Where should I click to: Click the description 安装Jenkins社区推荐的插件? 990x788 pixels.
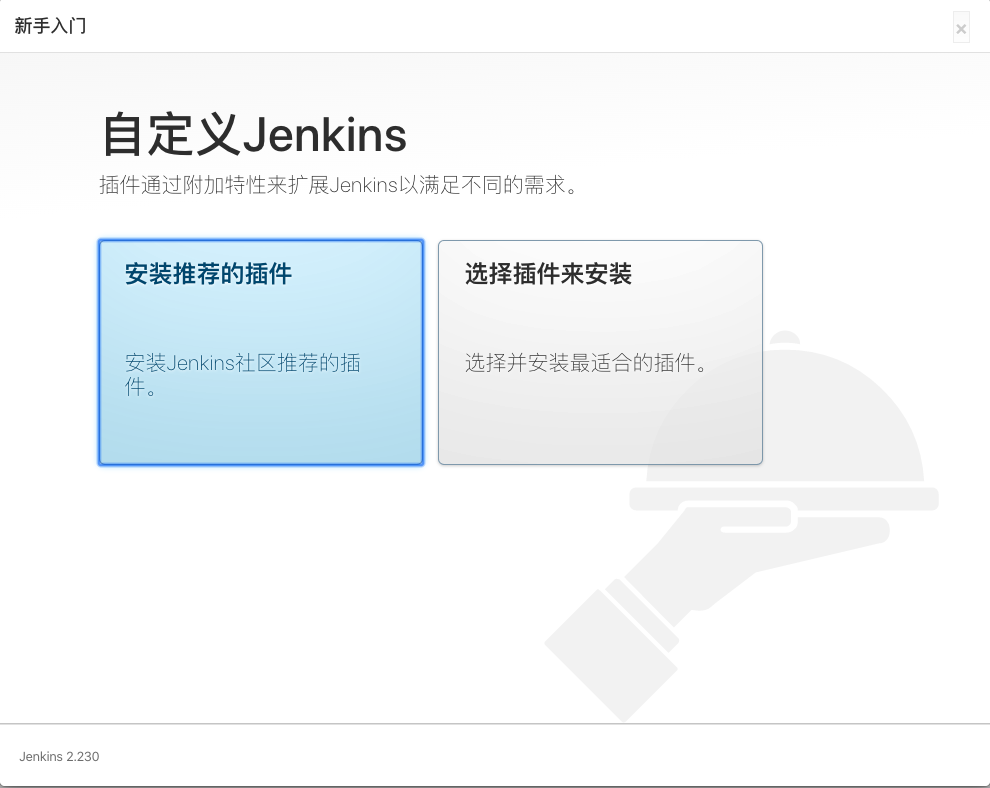tap(242, 374)
